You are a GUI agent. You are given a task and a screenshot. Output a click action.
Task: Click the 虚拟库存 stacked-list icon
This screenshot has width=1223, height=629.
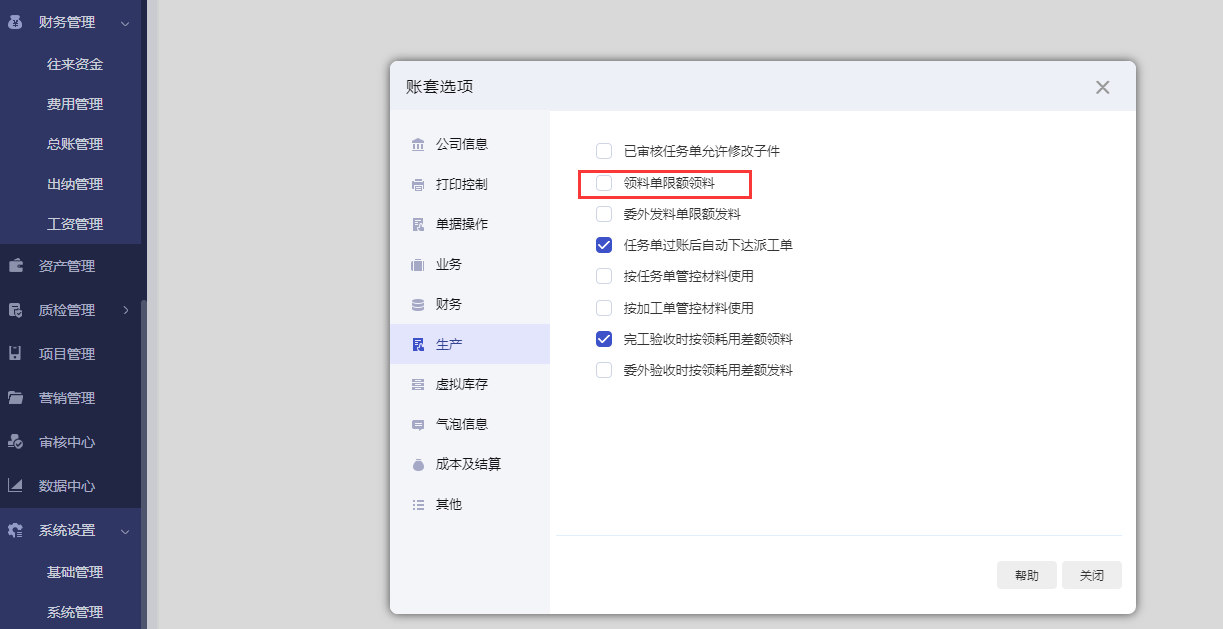418,384
